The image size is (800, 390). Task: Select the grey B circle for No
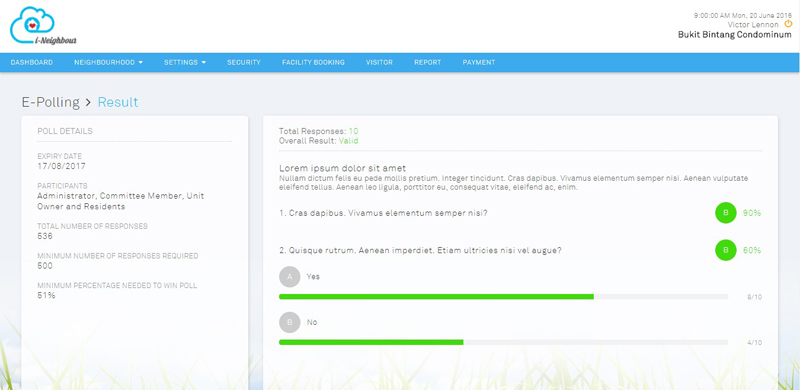[x=290, y=322]
